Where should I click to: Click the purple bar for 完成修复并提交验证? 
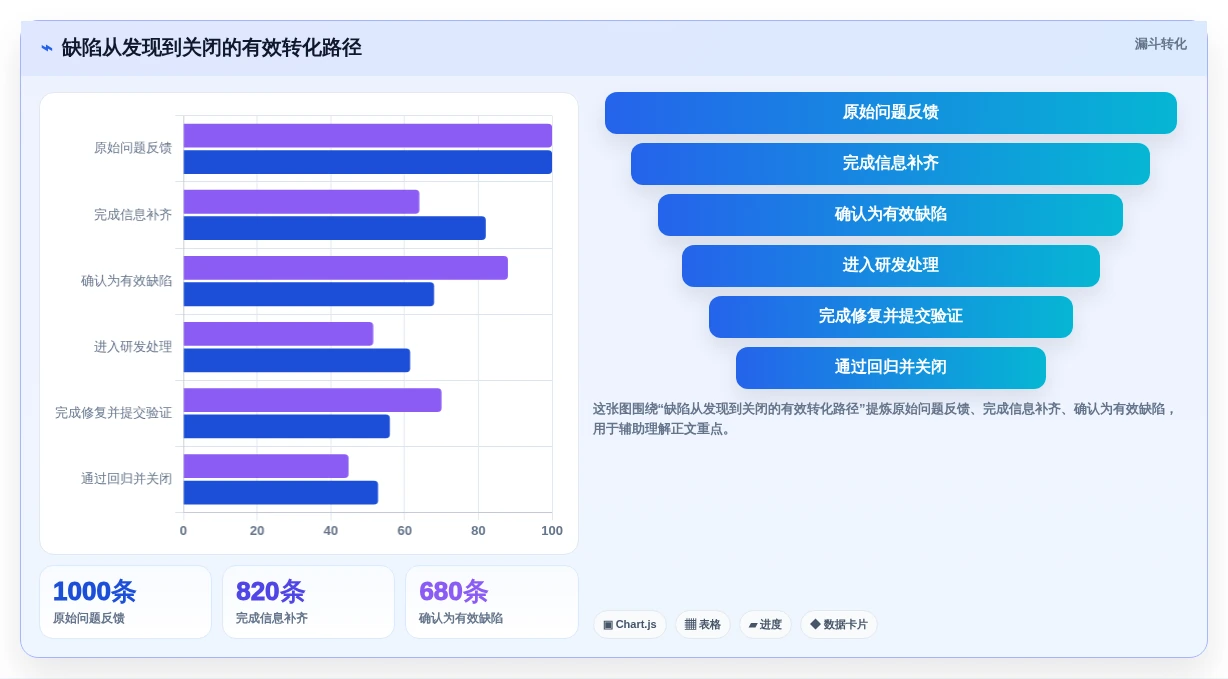pos(312,400)
